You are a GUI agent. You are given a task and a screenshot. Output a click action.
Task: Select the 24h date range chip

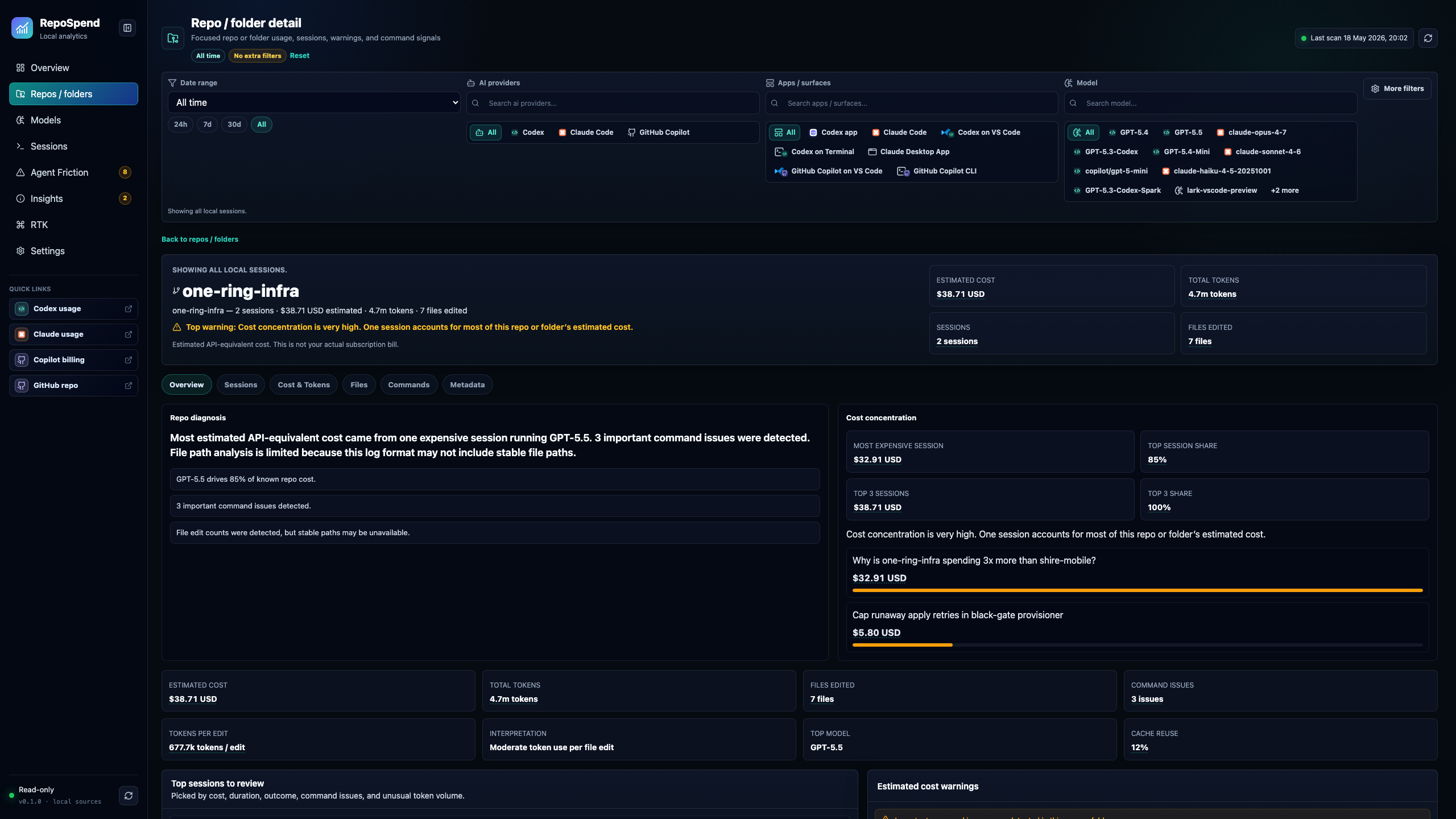181,125
